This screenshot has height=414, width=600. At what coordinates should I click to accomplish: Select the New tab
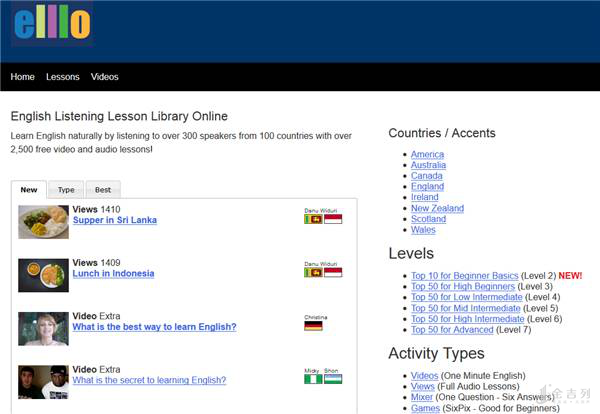click(x=29, y=189)
